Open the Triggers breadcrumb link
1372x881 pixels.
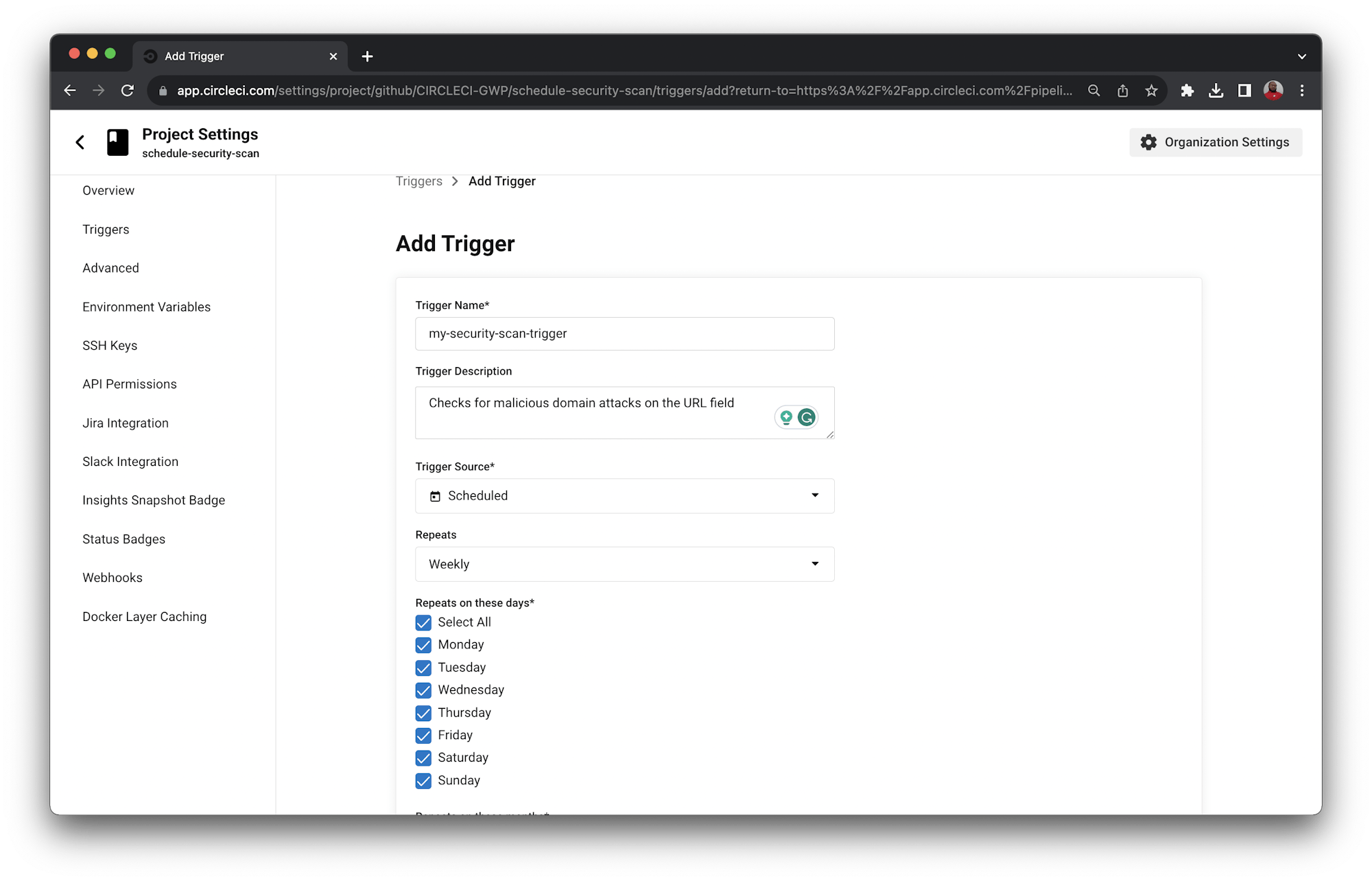coord(418,180)
